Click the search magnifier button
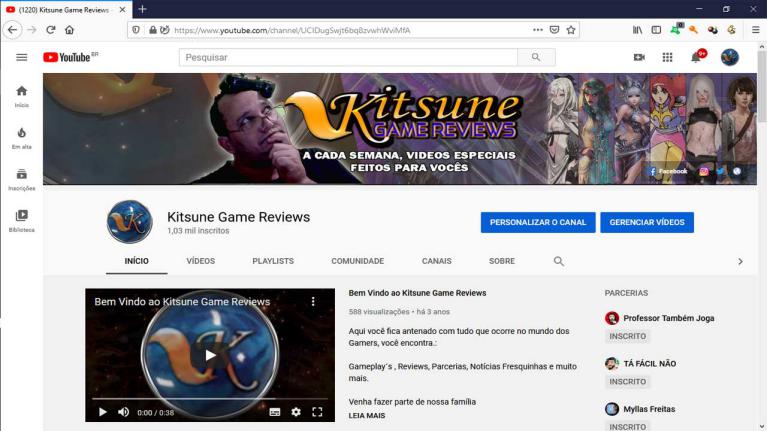 click(x=536, y=57)
